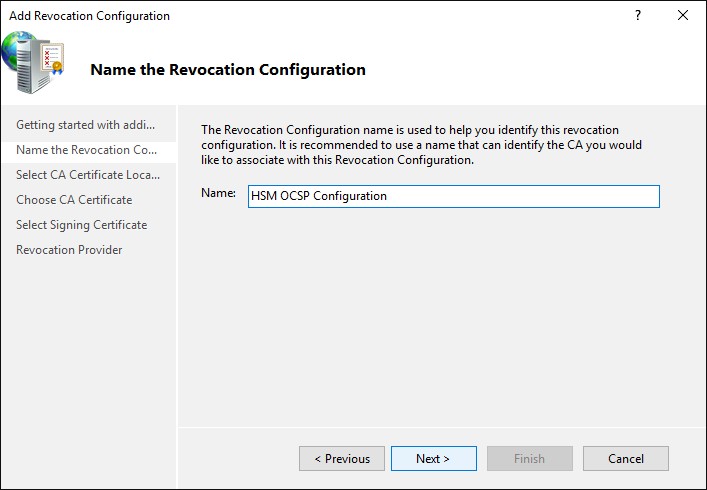Click the question mark help icon
The height and width of the screenshot is (490, 707).
click(638, 16)
